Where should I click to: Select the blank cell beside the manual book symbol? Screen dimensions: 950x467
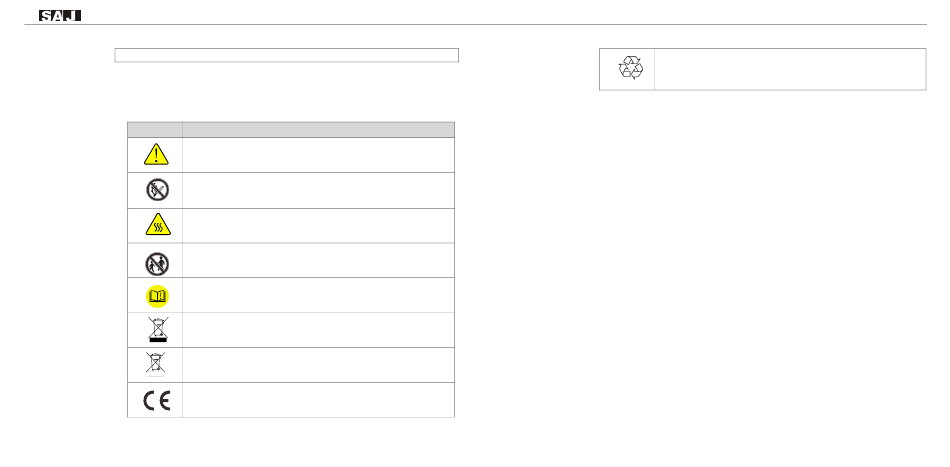click(x=318, y=295)
